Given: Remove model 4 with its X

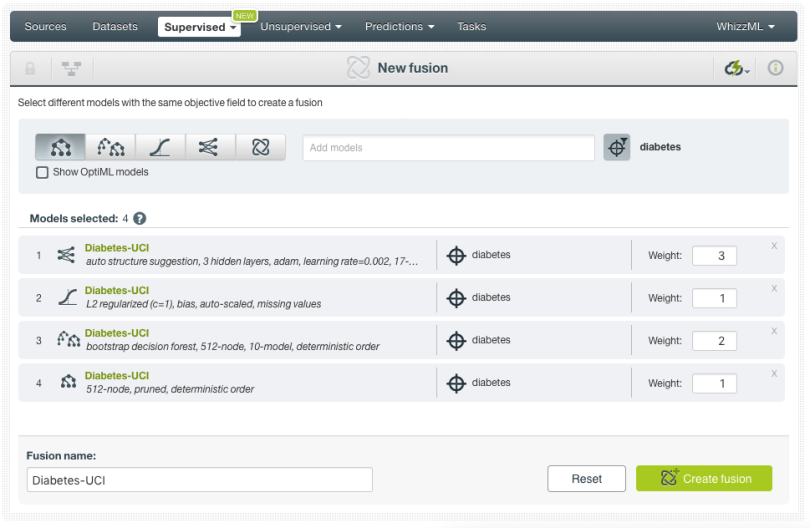Looking at the screenshot, I should [x=774, y=373].
